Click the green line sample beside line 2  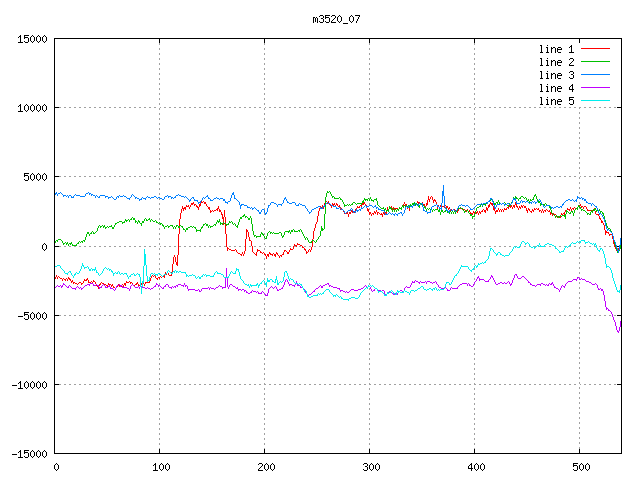(x=595, y=62)
